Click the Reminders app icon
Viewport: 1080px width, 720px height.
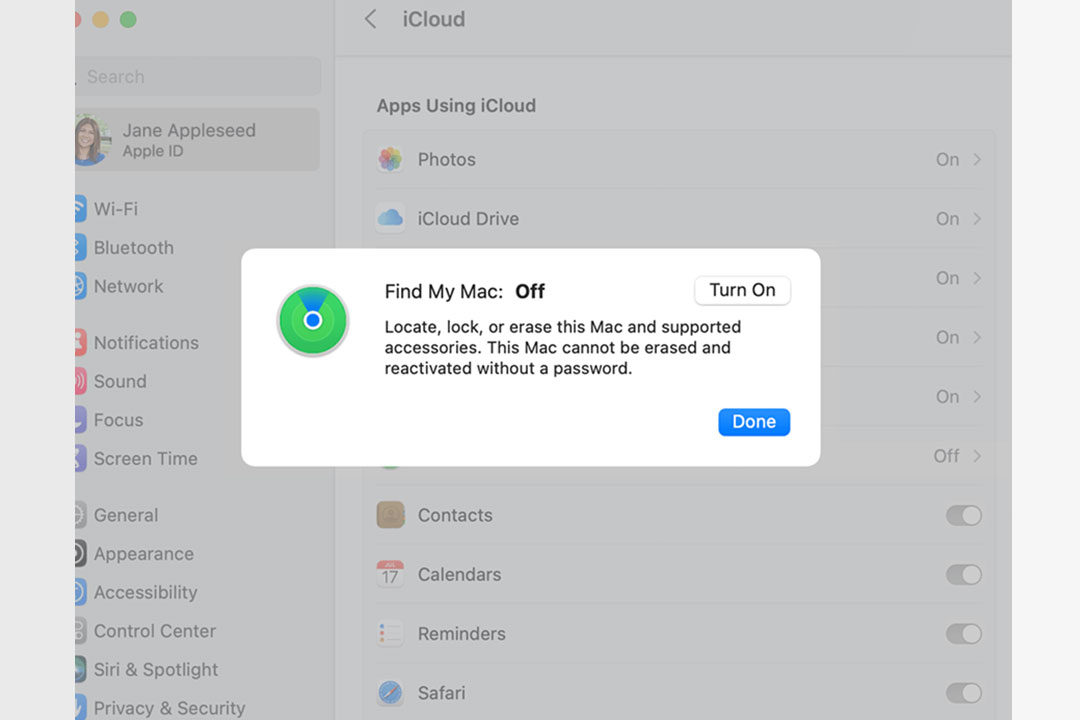(390, 633)
